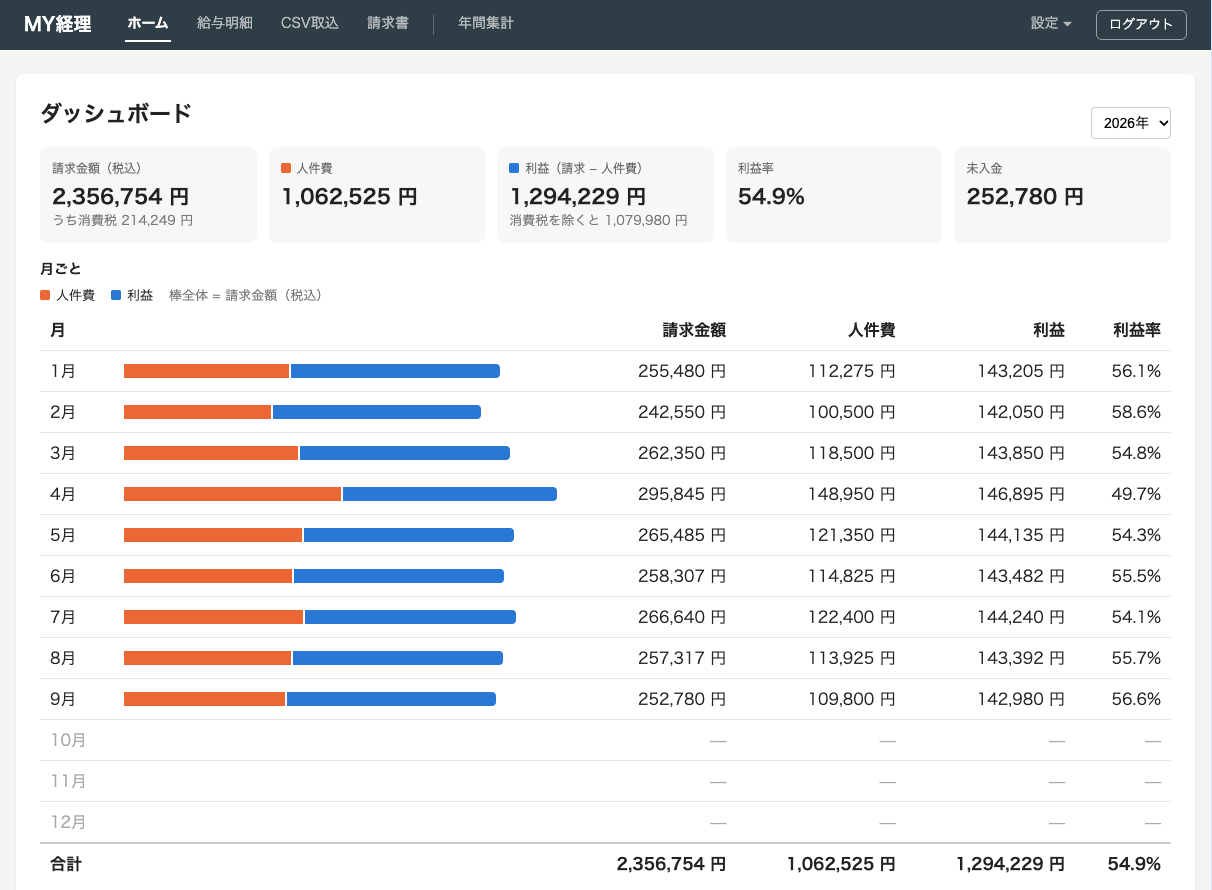This screenshot has height=890, width=1212.
Task: Click the 合計 row label
Action: [66, 864]
